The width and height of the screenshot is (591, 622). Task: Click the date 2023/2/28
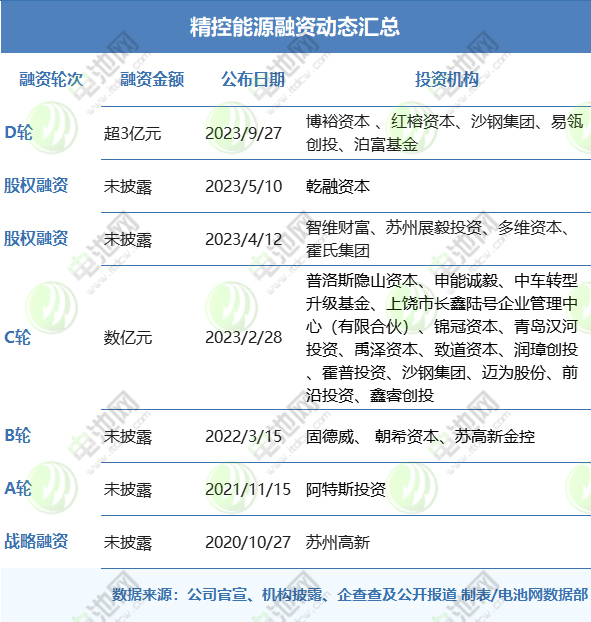pos(243,338)
